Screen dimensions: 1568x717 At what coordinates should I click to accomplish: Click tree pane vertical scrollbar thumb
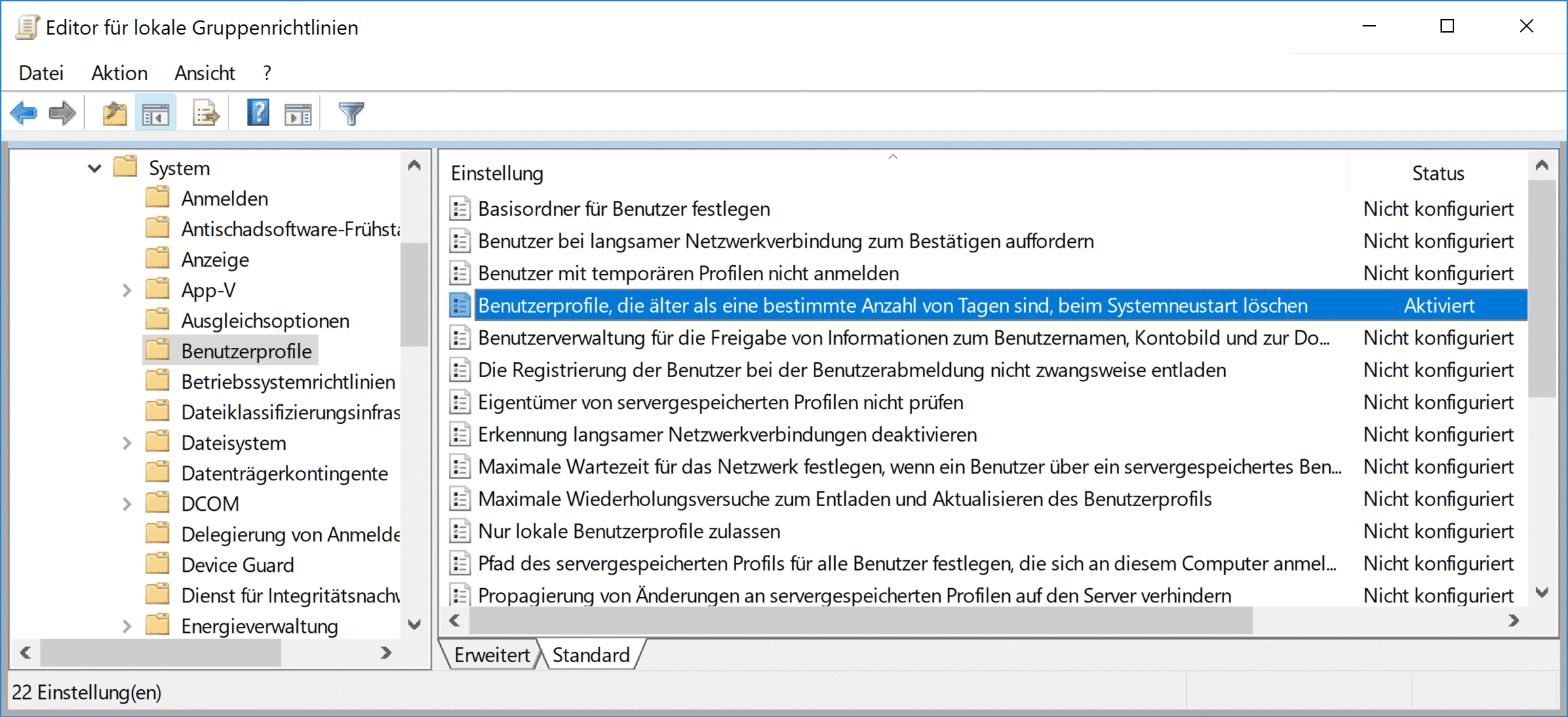click(x=414, y=294)
